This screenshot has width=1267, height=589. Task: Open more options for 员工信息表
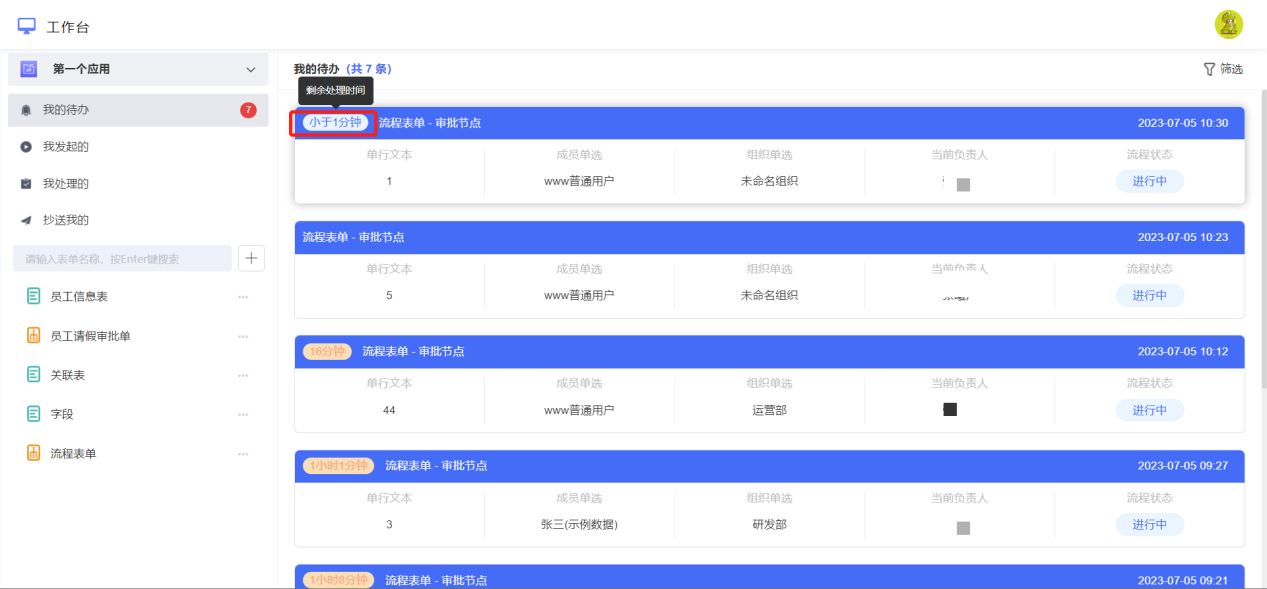pyautogui.click(x=243, y=297)
